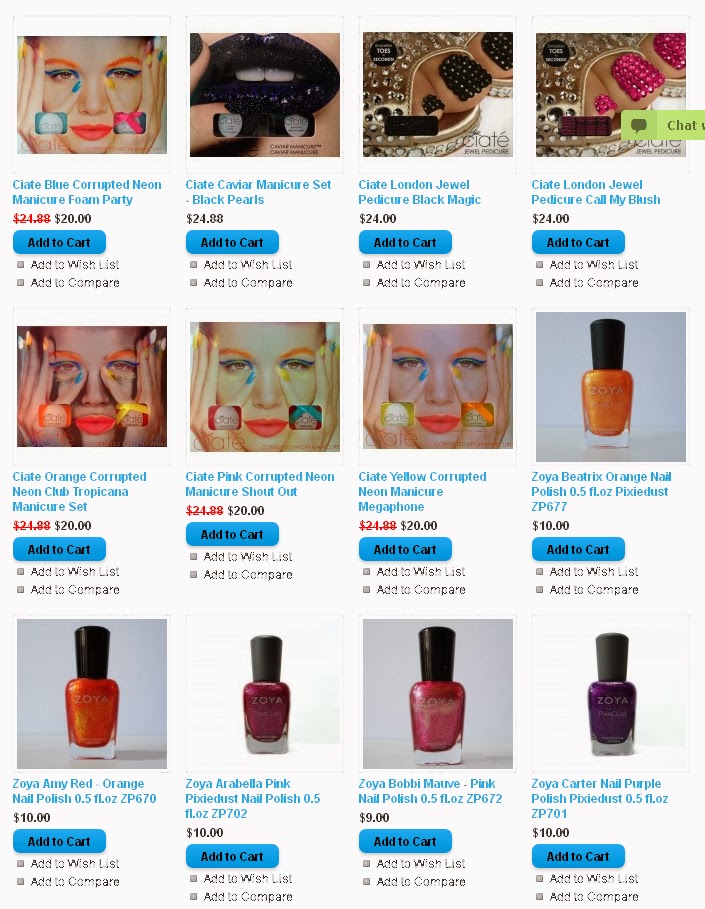Tick Add to Compare for Ciate London Jewel Black Magic
The width and height of the screenshot is (705, 909).
(x=367, y=283)
